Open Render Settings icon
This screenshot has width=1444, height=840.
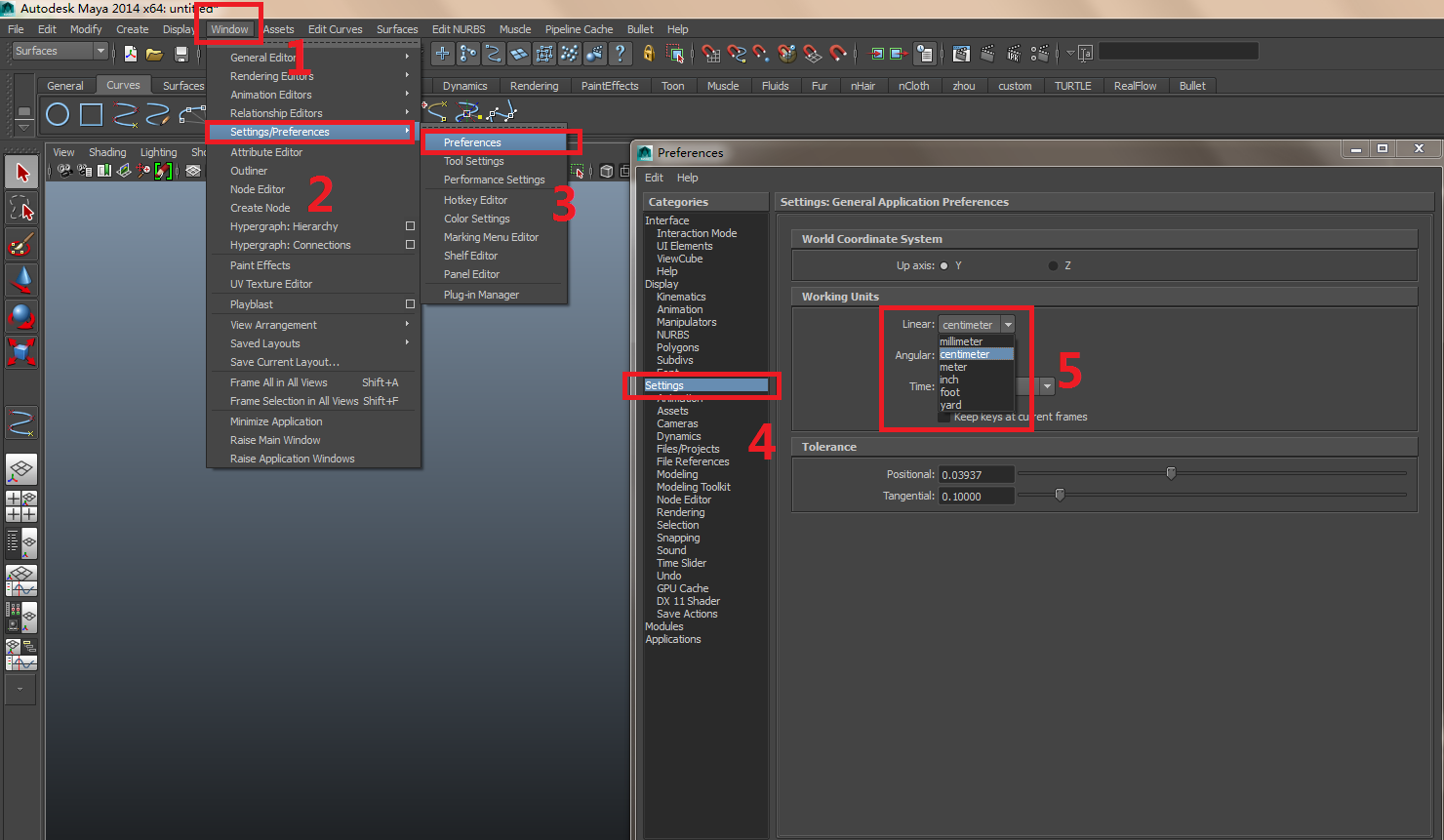tap(1040, 53)
